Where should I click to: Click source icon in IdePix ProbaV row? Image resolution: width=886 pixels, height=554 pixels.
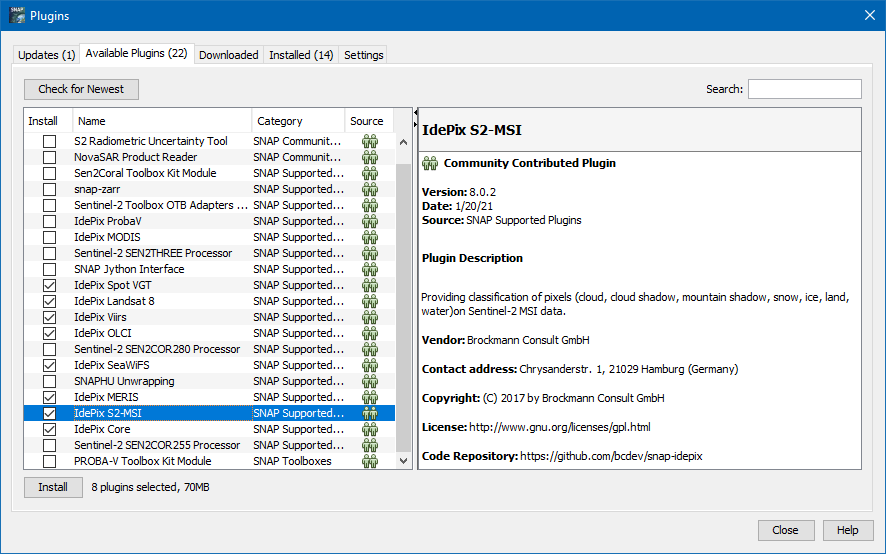(370, 221)
